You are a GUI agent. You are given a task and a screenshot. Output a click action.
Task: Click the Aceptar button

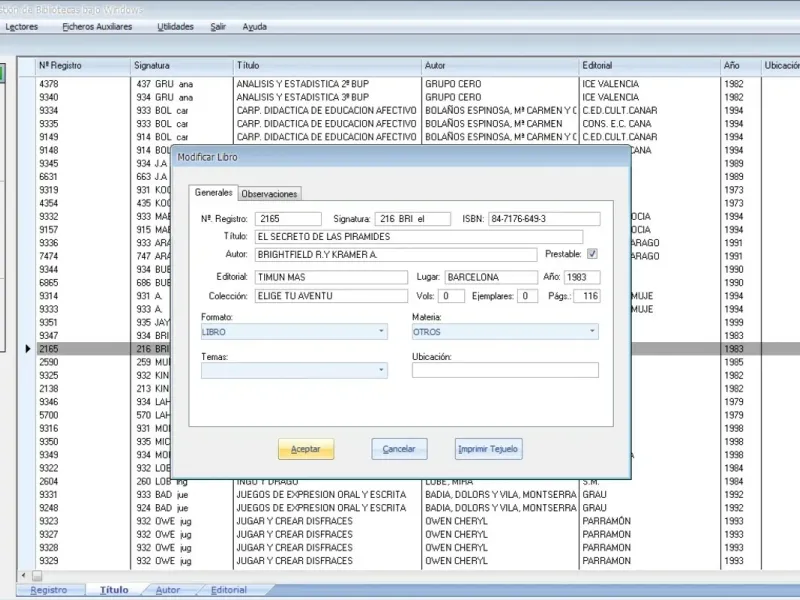[x=306, y=449]
